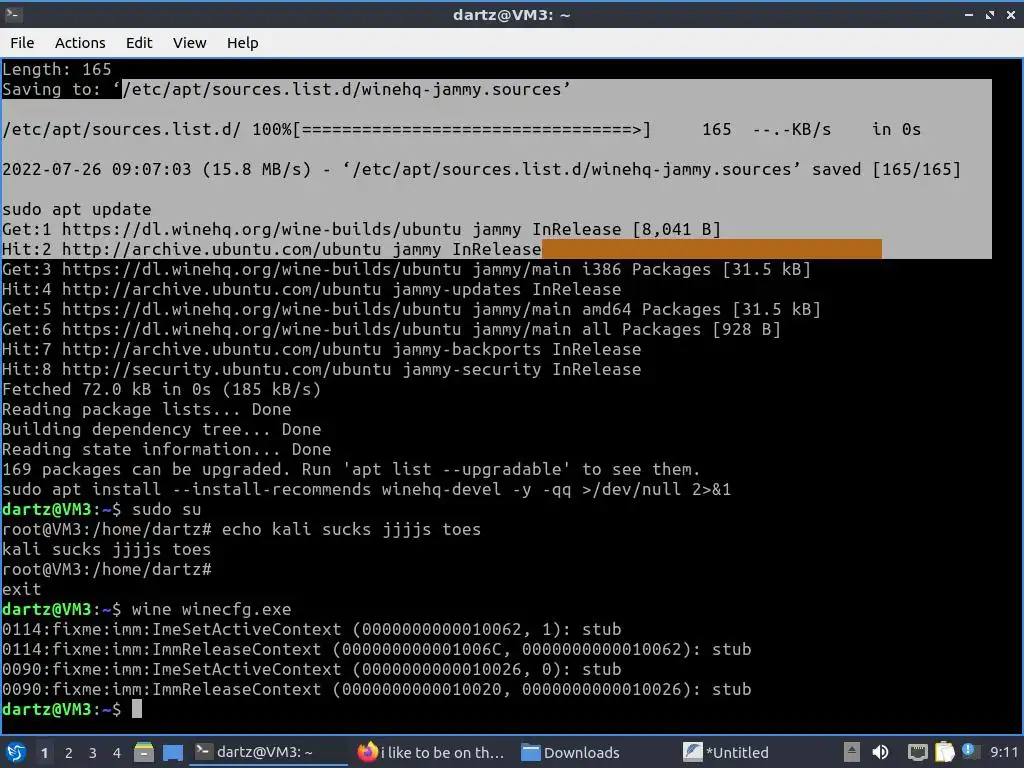The image size is (1024, 768).
Task: Switch to workspace 3
Action: tap(93, 753)
